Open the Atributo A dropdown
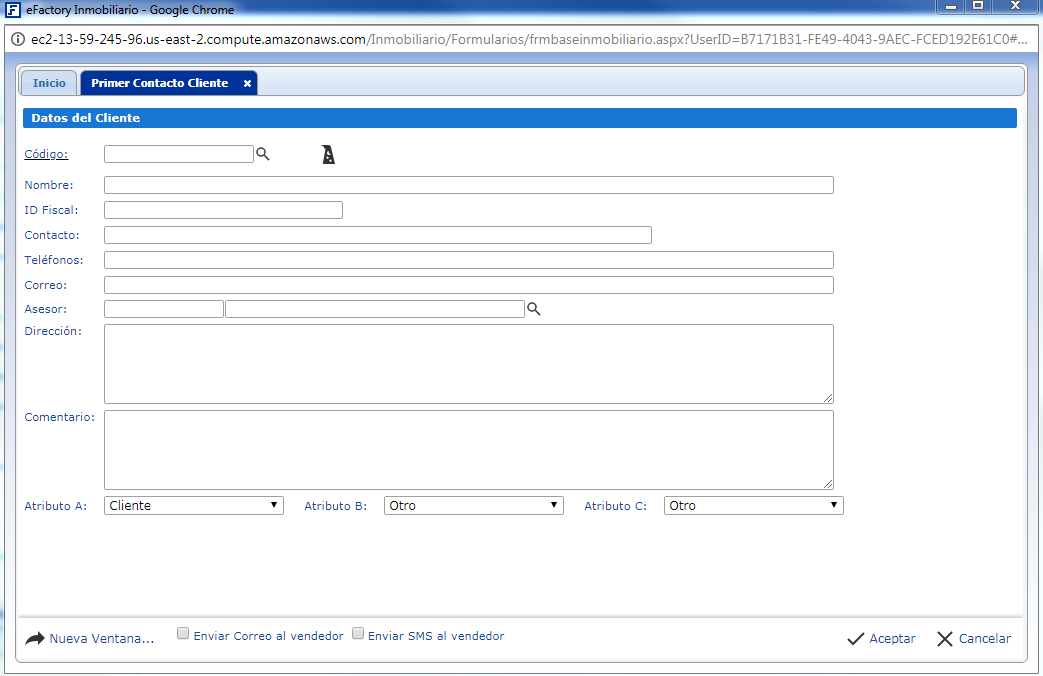The width and height of the screenshot is (1043, 676). click(x=194, y=506)
